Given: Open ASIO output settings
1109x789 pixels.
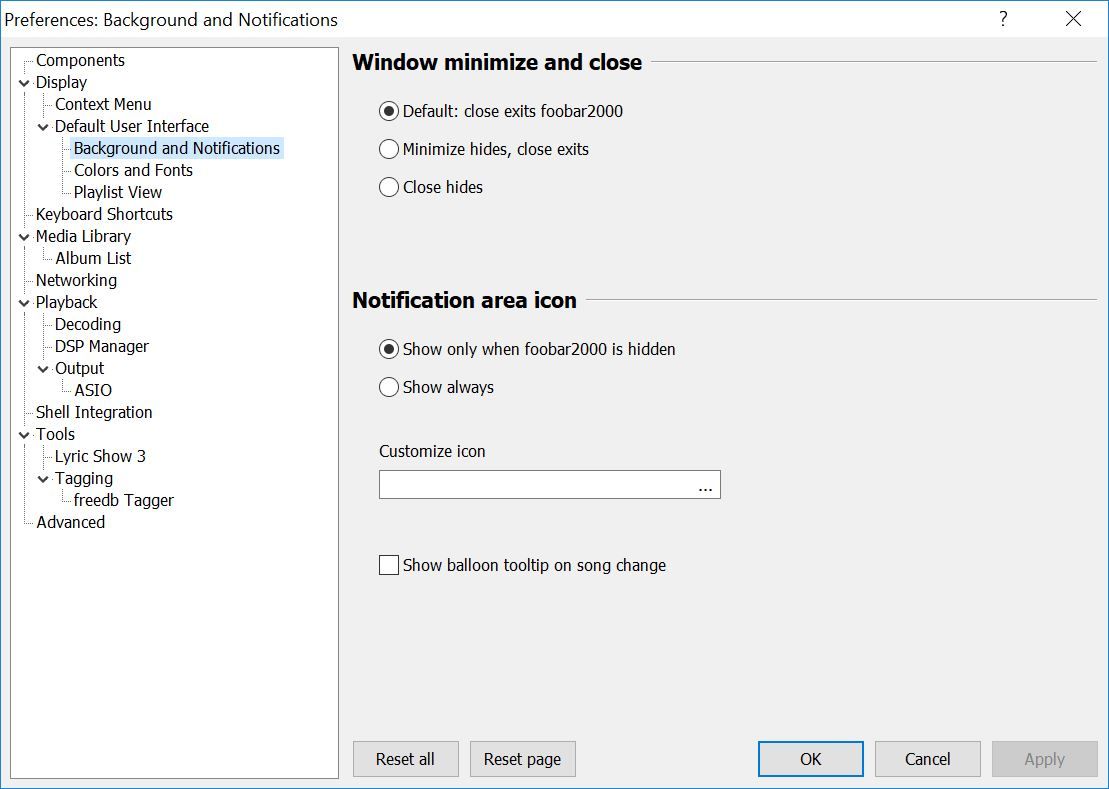Looking at the screenshot, I should 93,390.
